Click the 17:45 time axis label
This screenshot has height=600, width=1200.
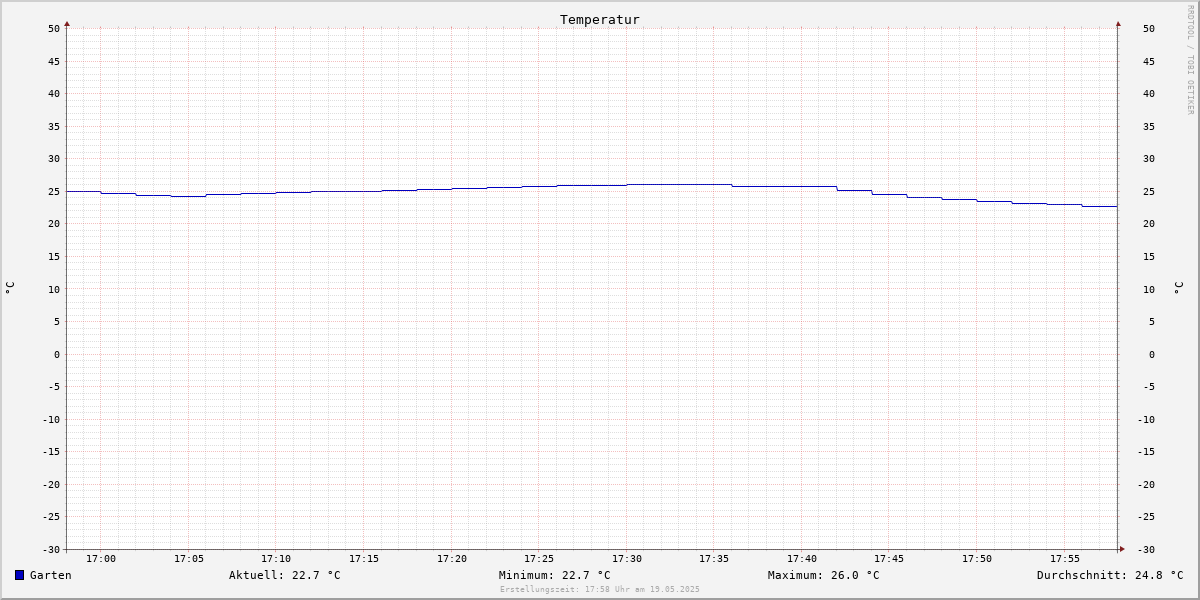(889, 558)
